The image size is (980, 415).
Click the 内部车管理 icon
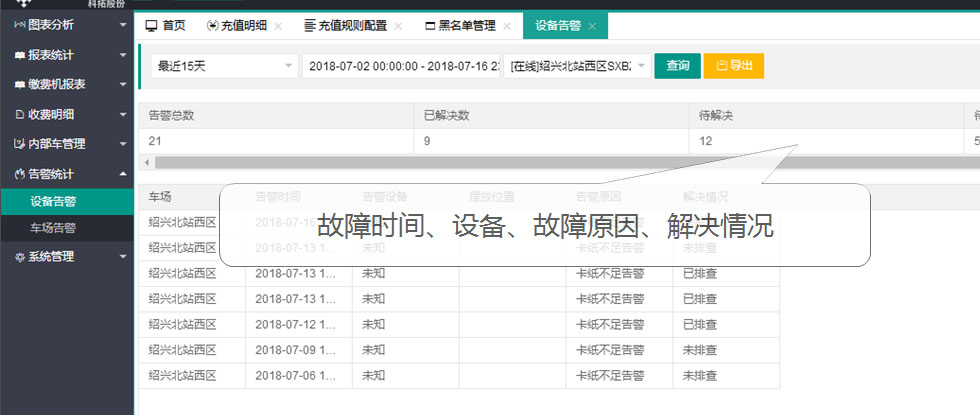pyautogui.click(x=19, y=143)
